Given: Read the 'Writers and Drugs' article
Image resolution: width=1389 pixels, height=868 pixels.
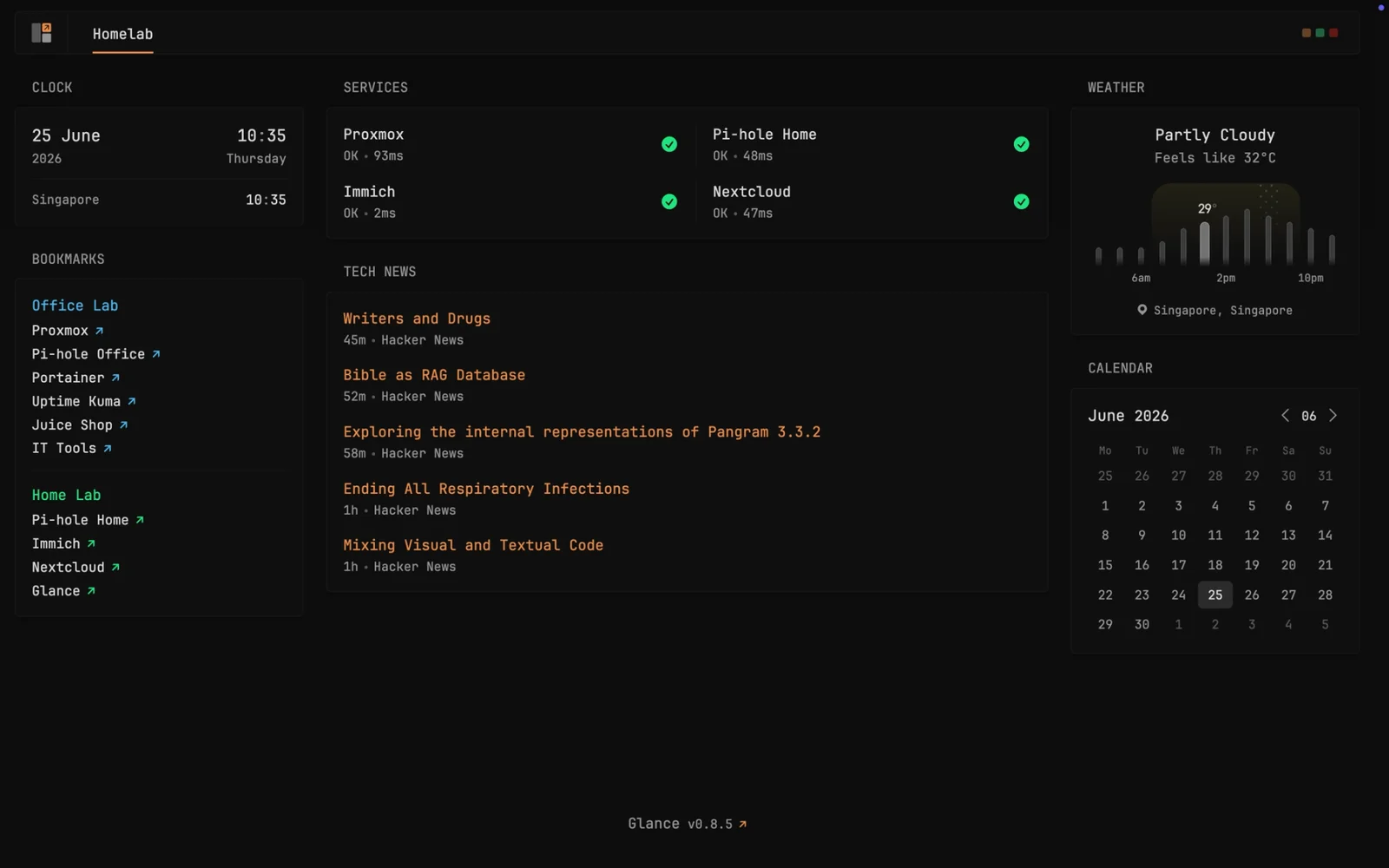Looking at the screenshot, I should [x=417, y=319].
